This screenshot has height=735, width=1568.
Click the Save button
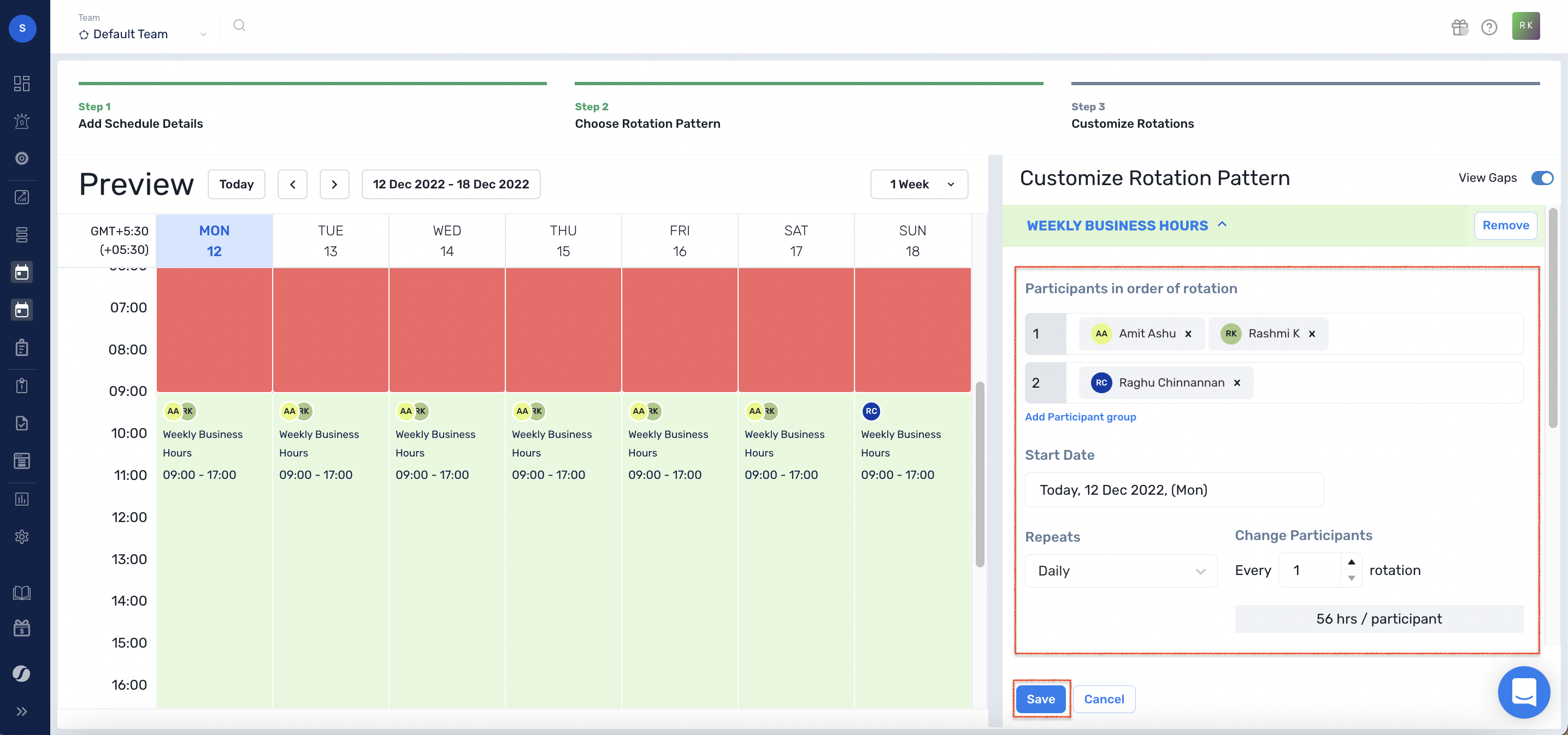1040,698
